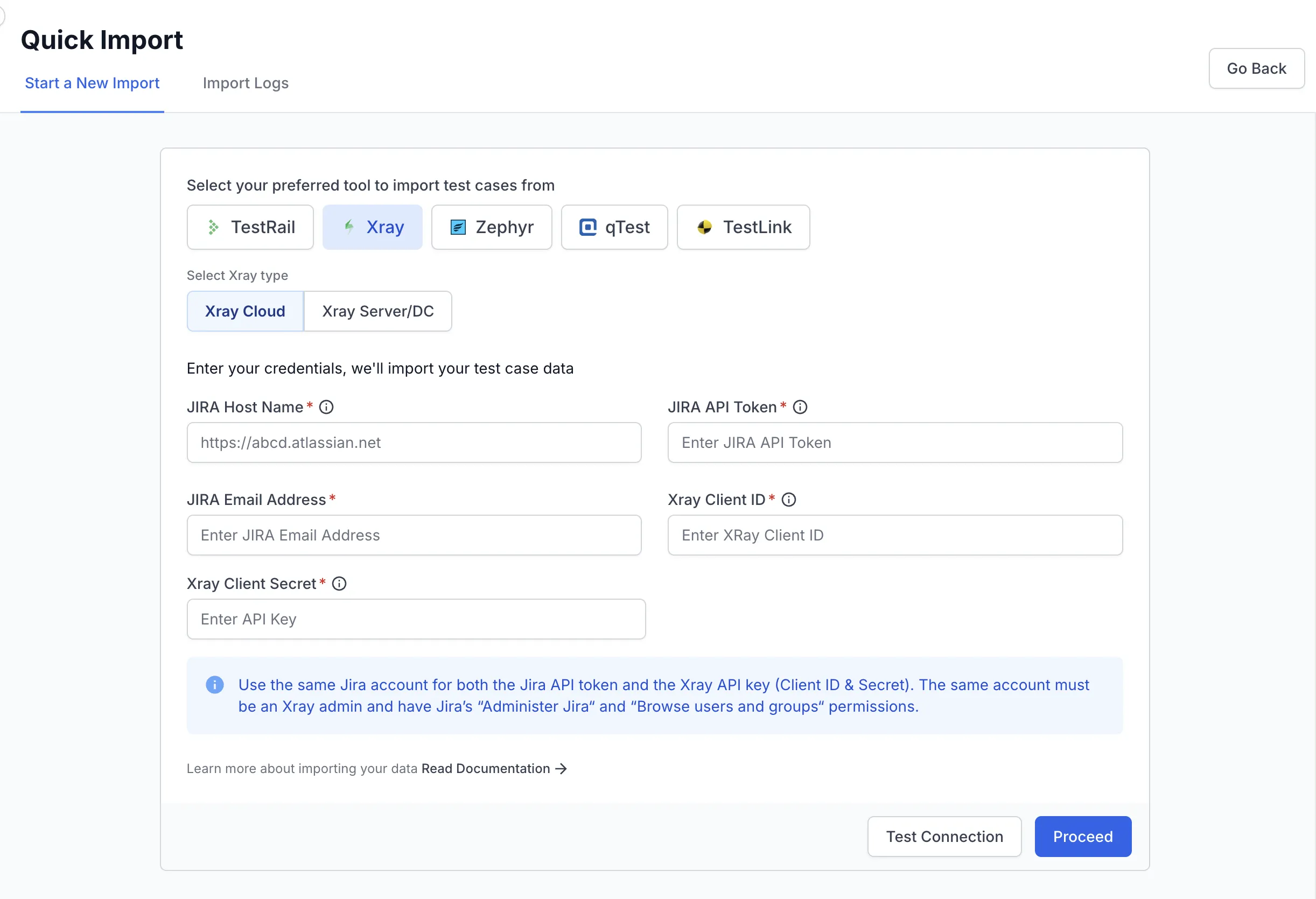Focus the JIRA API Token field
This screenshot has height=899, width=1316.
(895, 443)
